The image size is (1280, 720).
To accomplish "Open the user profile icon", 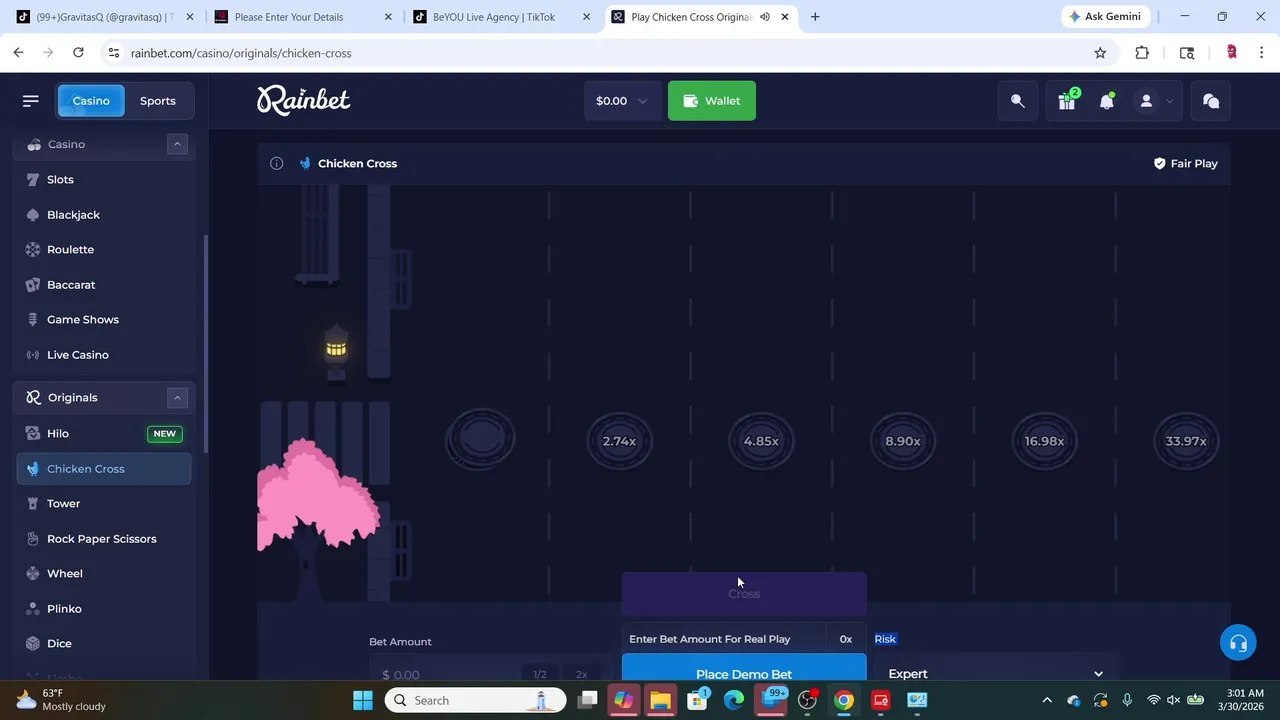I will [1146, 101].
